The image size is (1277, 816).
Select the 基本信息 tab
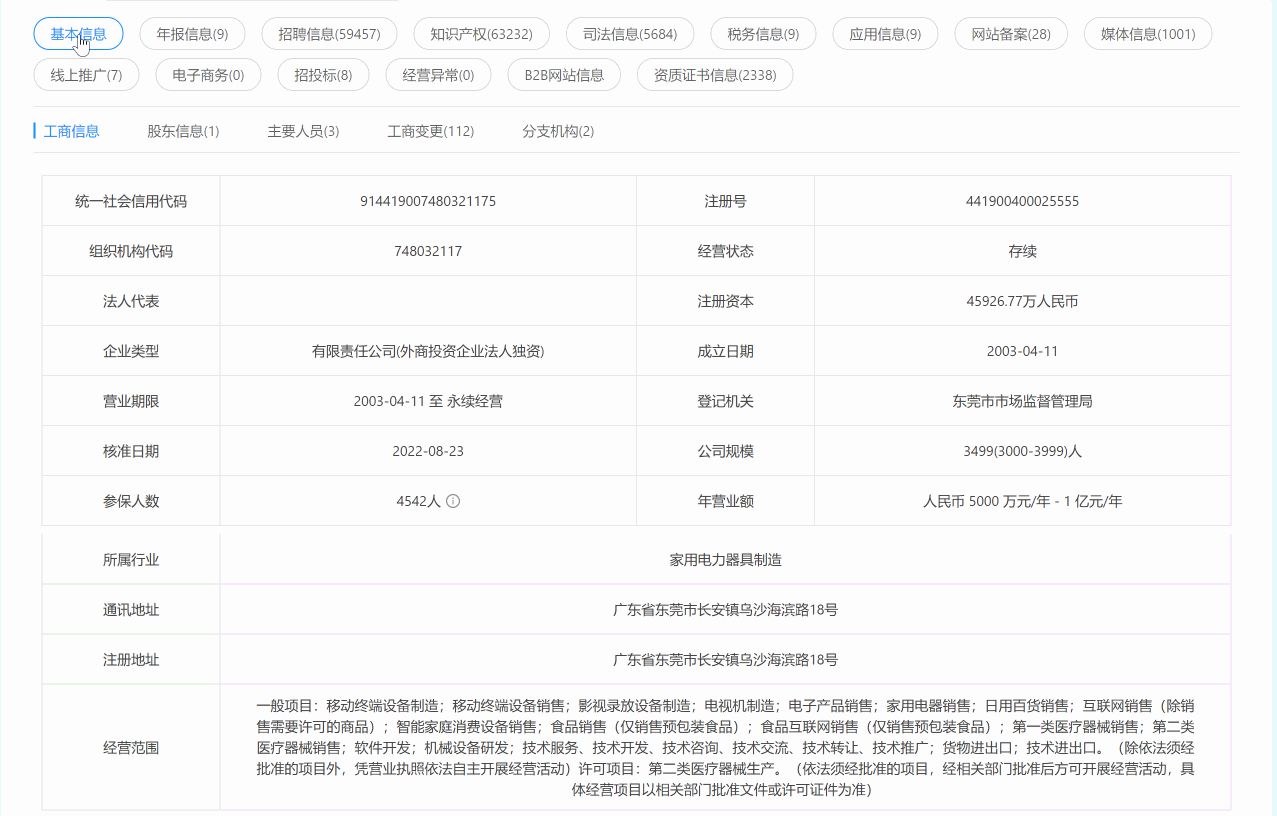78,33
